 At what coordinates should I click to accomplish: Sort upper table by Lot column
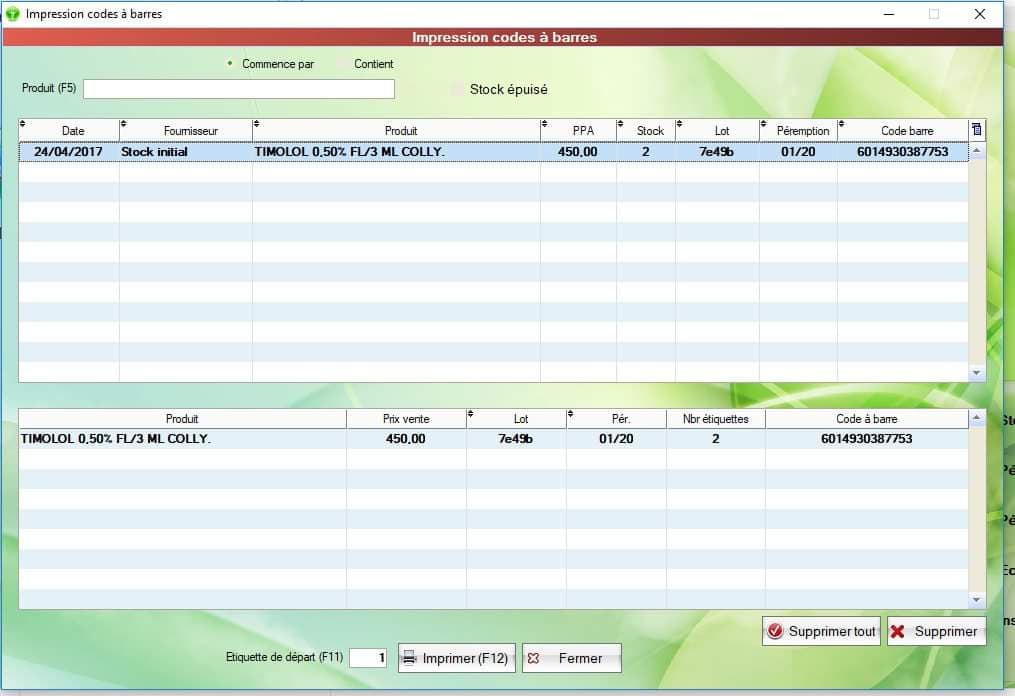coord(717,131)
